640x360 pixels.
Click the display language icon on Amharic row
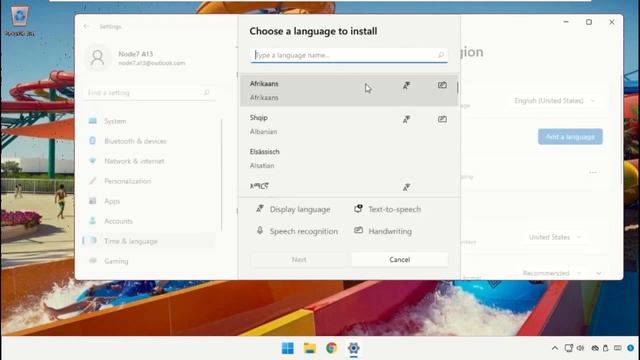(x=406, y=187)
